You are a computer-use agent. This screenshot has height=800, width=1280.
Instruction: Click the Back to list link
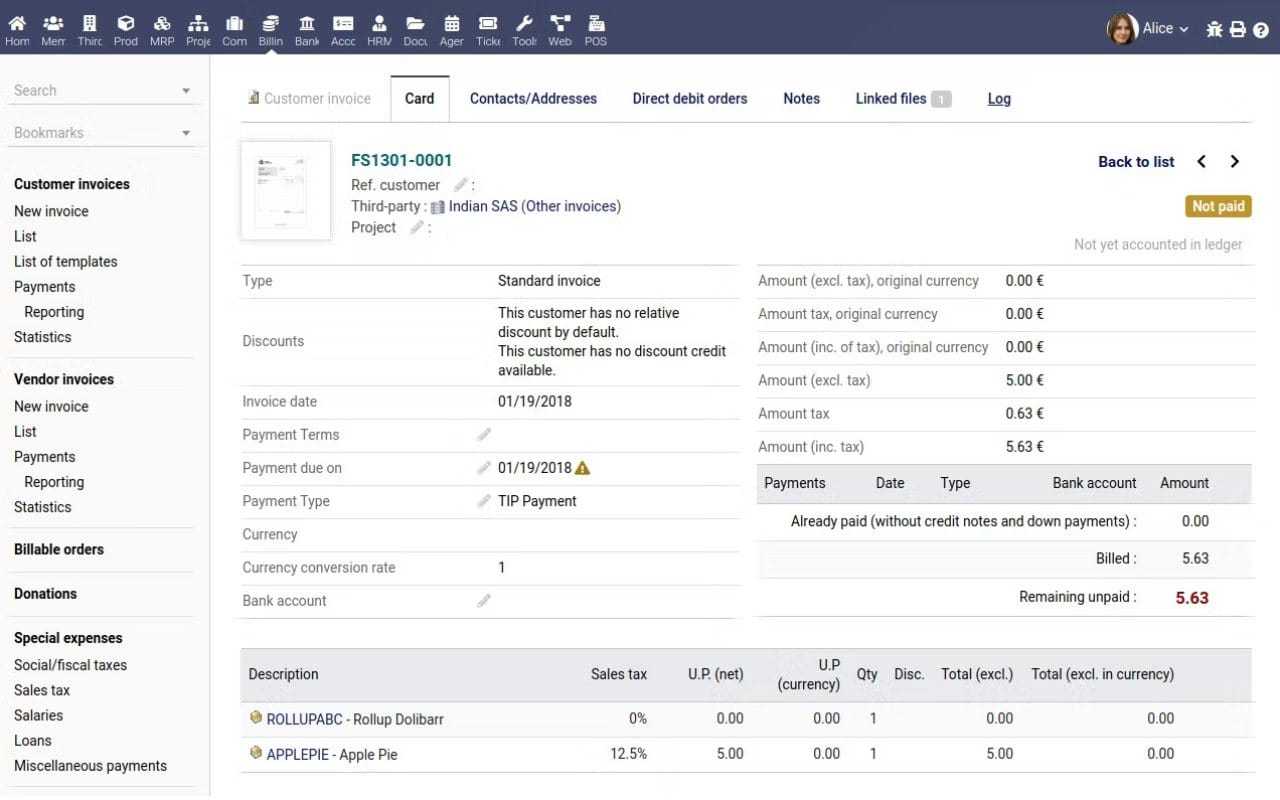tap(1135, 161)
